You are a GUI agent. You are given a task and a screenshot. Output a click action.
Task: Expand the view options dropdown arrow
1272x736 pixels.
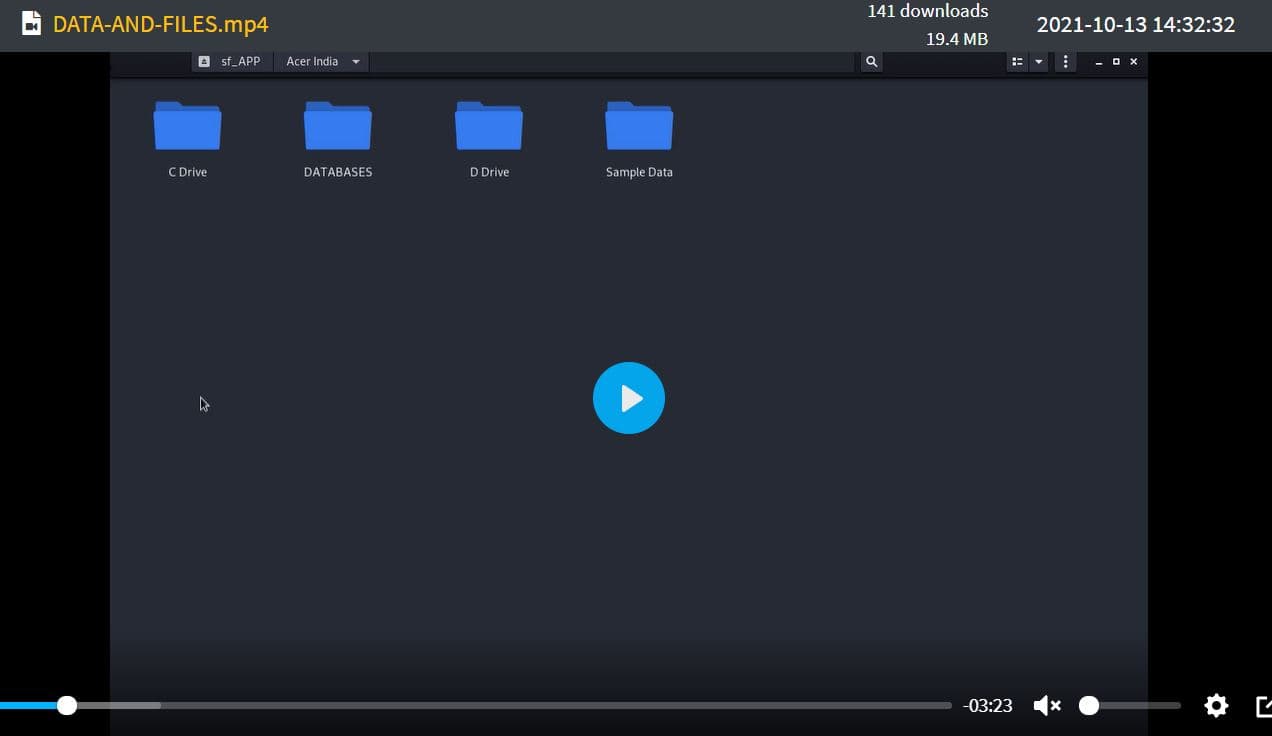pyautogui.click(x=1038, y=62)
